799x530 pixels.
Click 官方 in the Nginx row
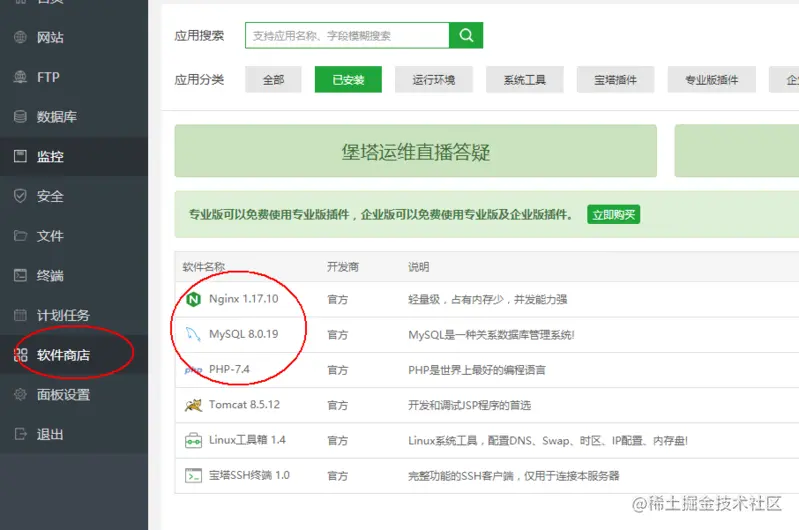click(x=337, y=299)
